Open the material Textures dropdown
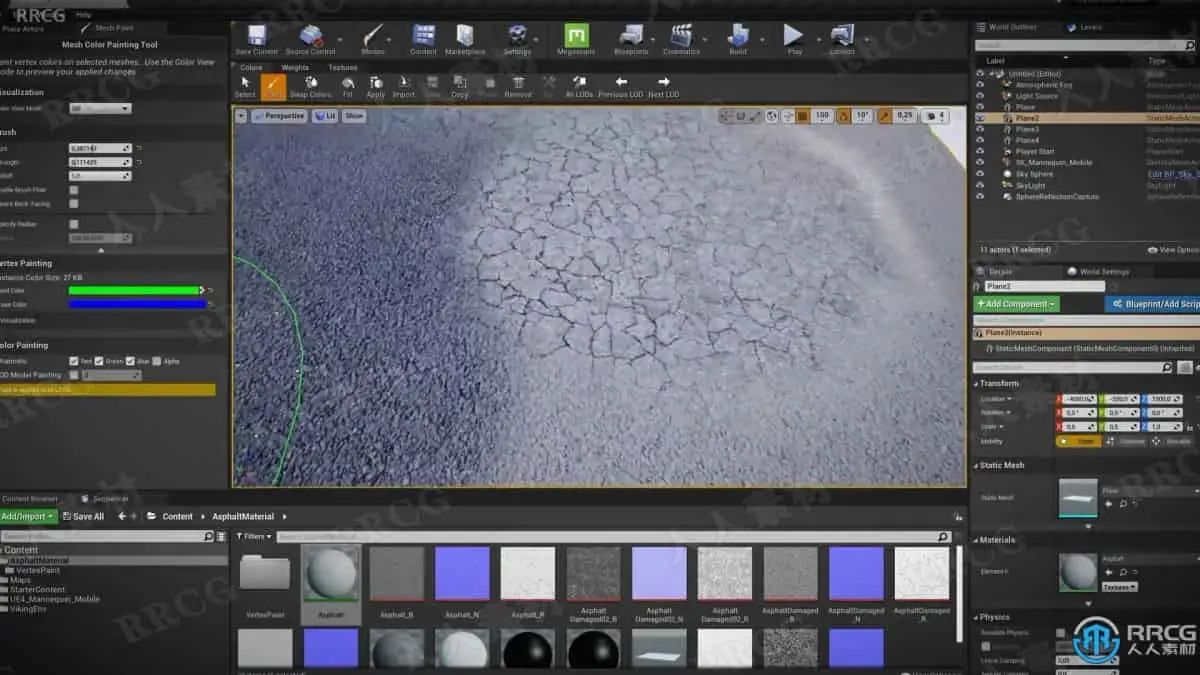The width and height of the screenshot is (1200, 675). tap(1118, 587)
